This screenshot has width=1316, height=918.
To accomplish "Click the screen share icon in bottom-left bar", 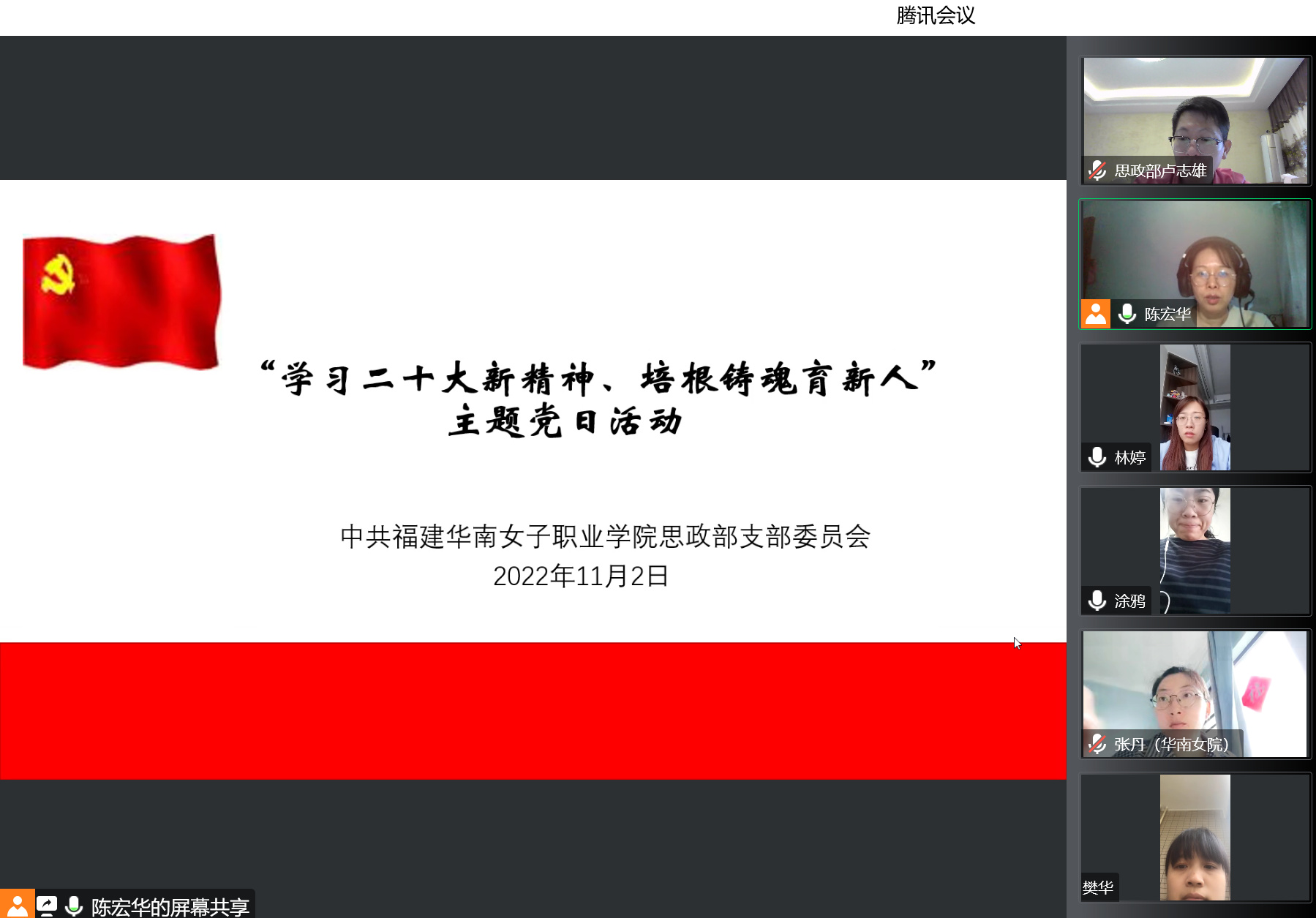I will (x=47, y=906).
